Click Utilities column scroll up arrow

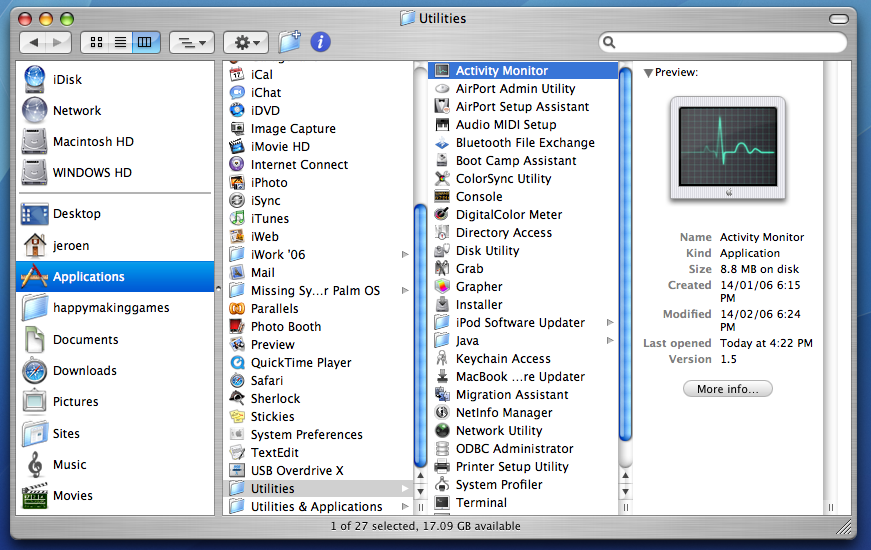coord(625,476)
